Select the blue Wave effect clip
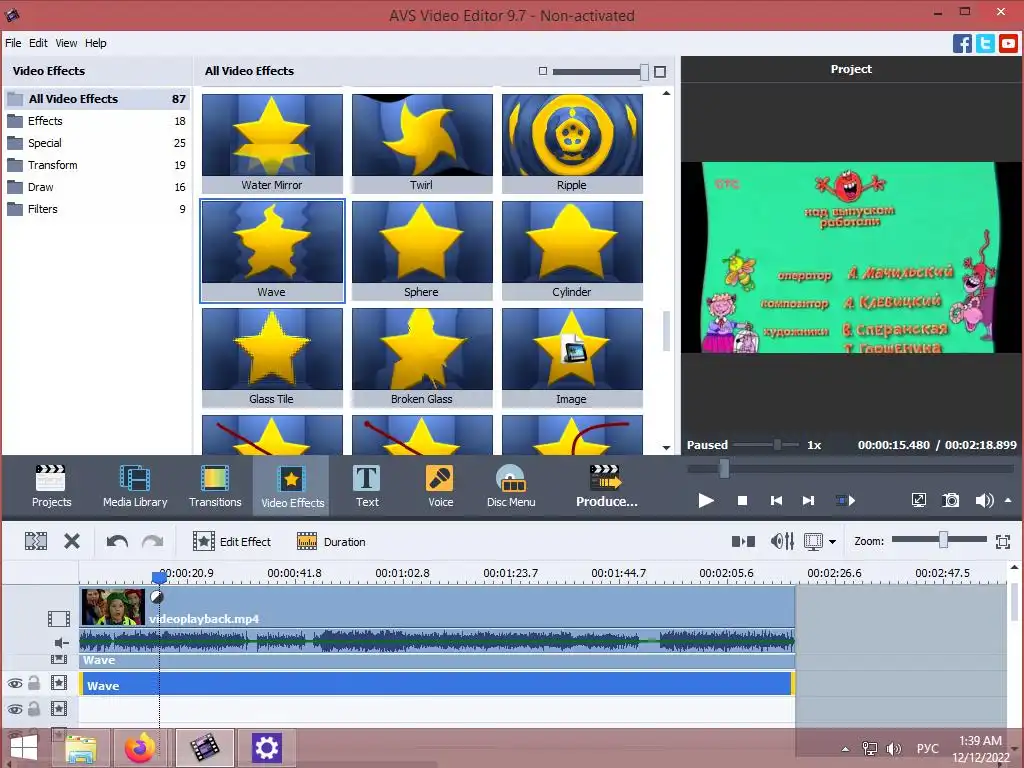1024x768 pixels. 437,684
